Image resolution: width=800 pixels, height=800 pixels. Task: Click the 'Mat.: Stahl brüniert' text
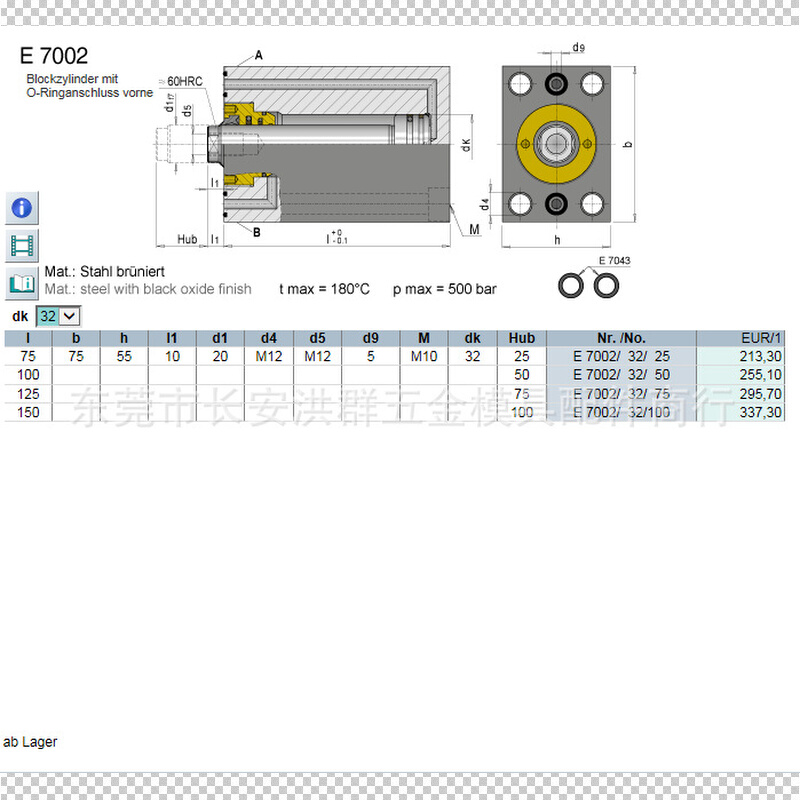pyautogui.click(x=105, y=271)
